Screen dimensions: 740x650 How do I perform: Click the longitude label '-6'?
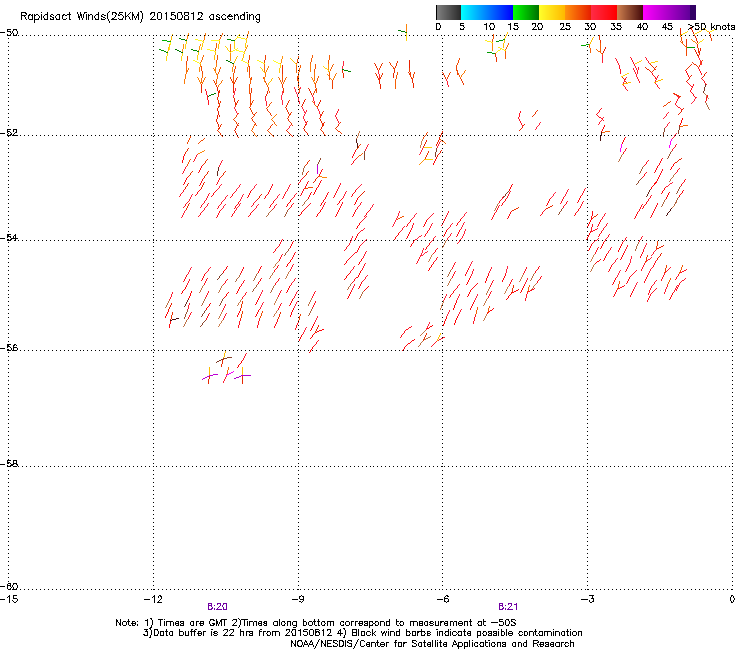pyautogui.click(x=442, y=599)
